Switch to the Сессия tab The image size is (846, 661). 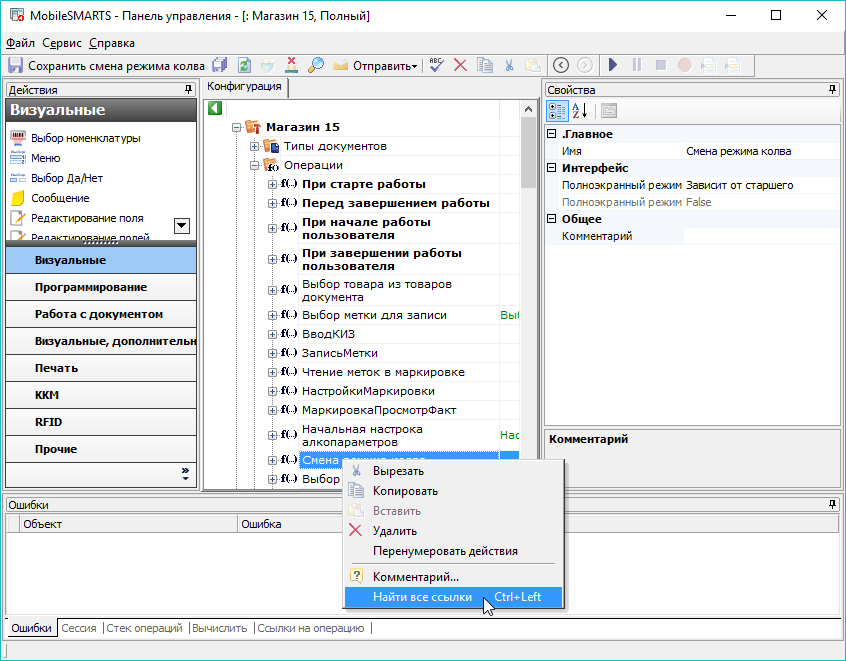(79, 628)
